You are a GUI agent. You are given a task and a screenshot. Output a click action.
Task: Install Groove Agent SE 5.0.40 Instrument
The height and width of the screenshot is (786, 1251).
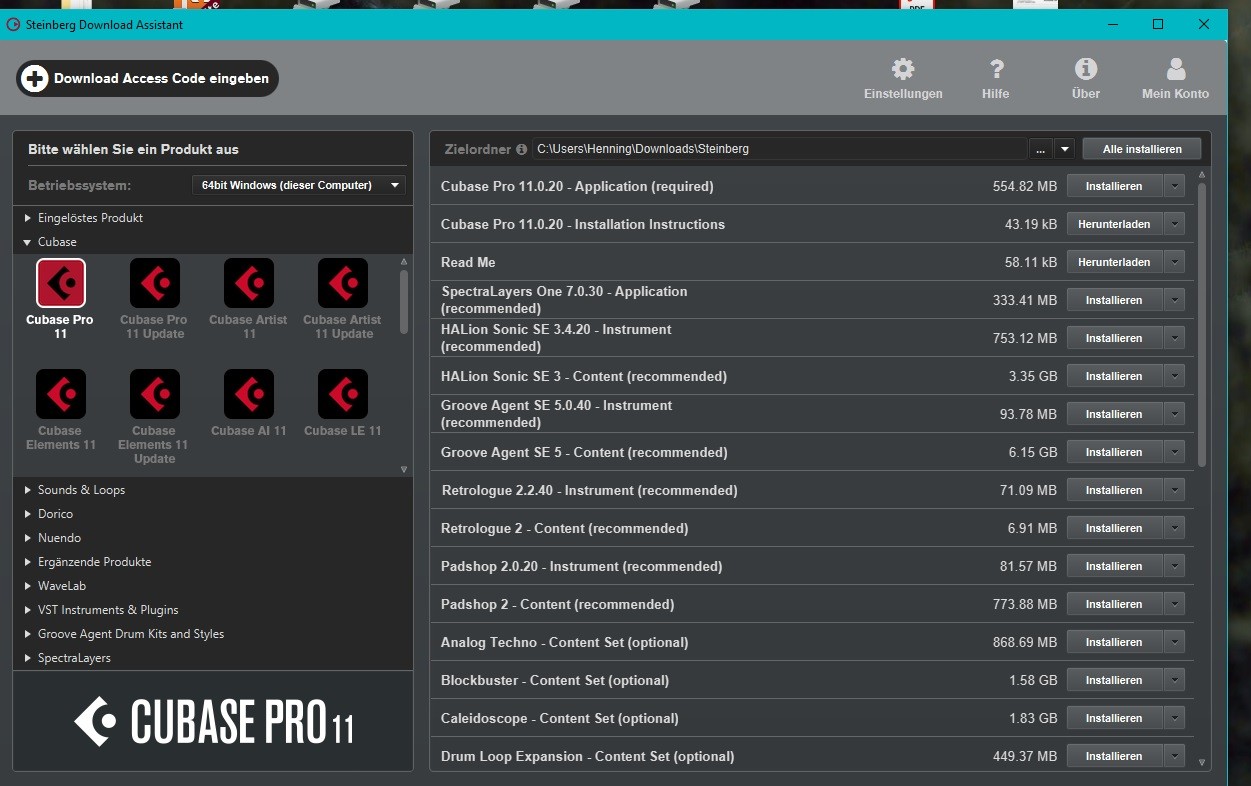pos(1114,414)
